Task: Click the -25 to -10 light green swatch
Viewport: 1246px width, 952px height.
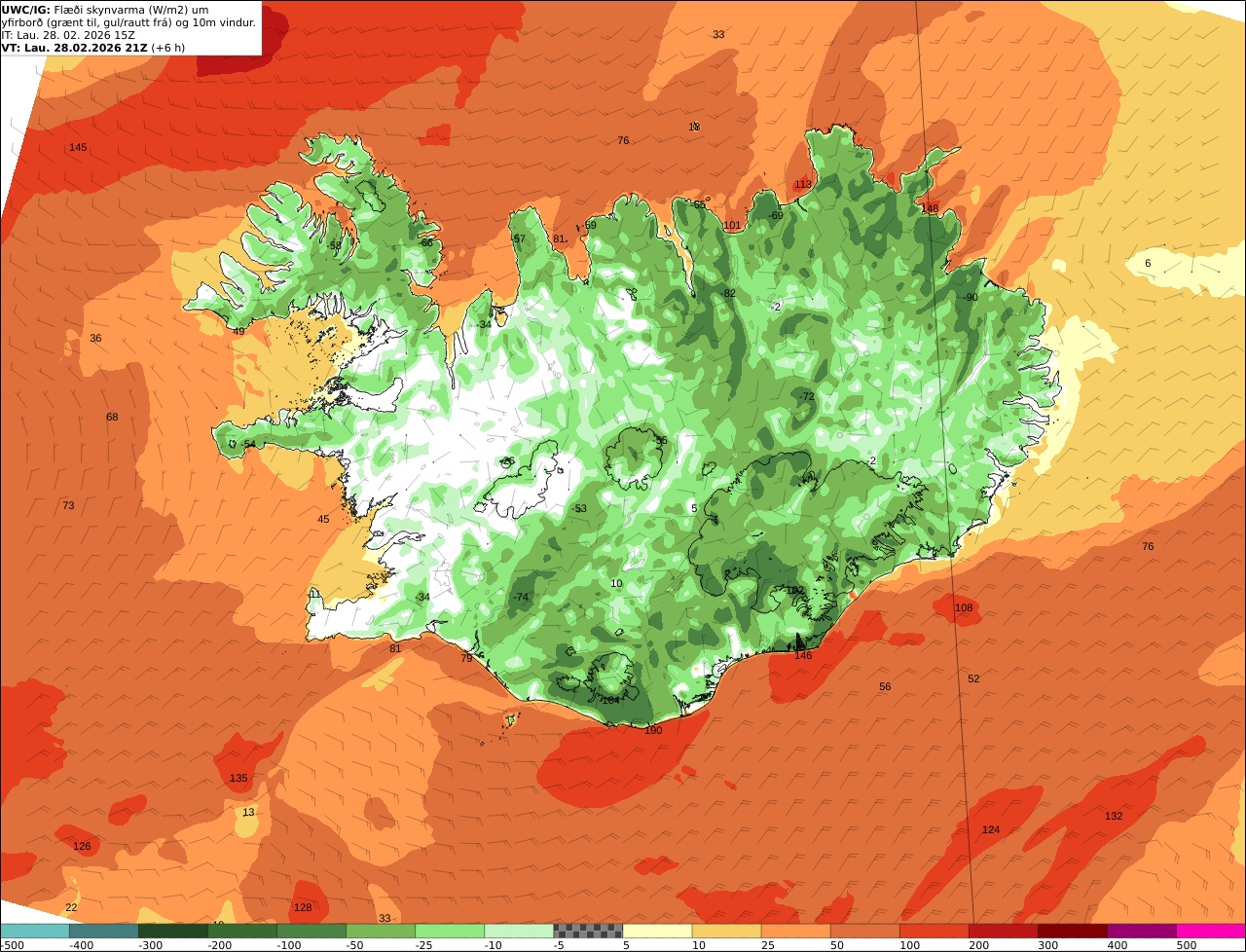Action: click(x=450, y=931)
